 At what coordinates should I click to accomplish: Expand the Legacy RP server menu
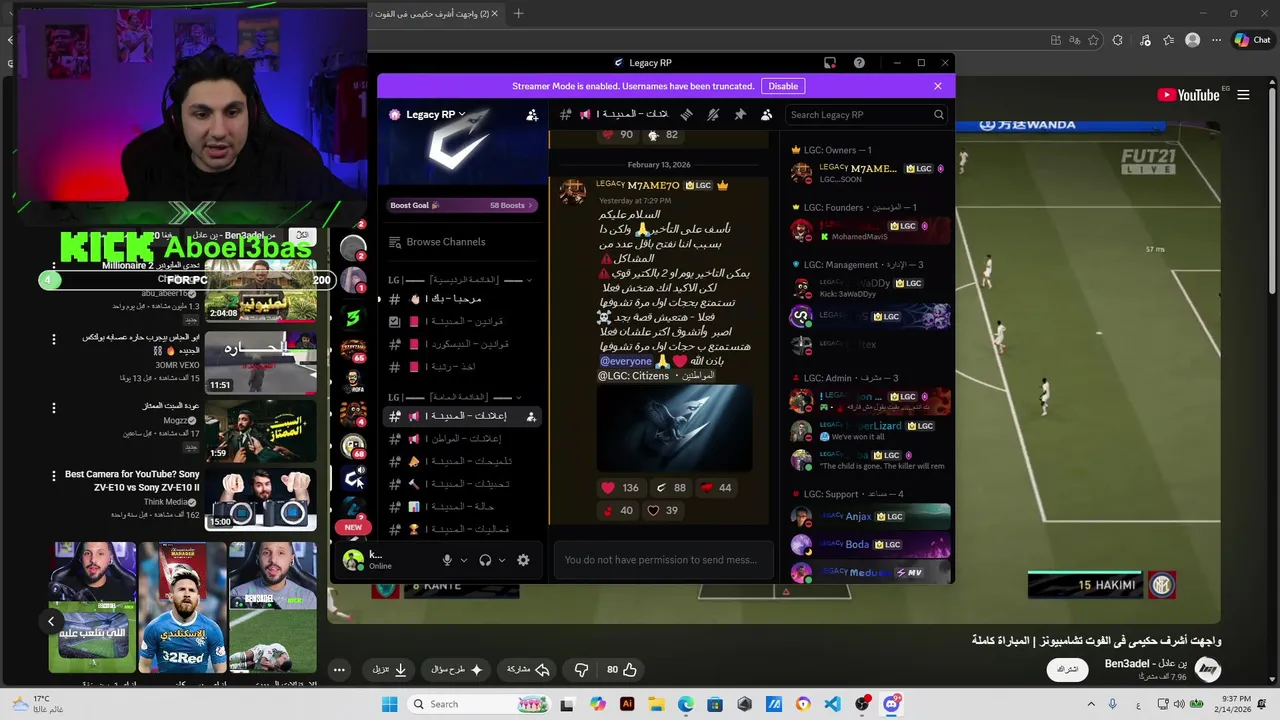[435, 115]
